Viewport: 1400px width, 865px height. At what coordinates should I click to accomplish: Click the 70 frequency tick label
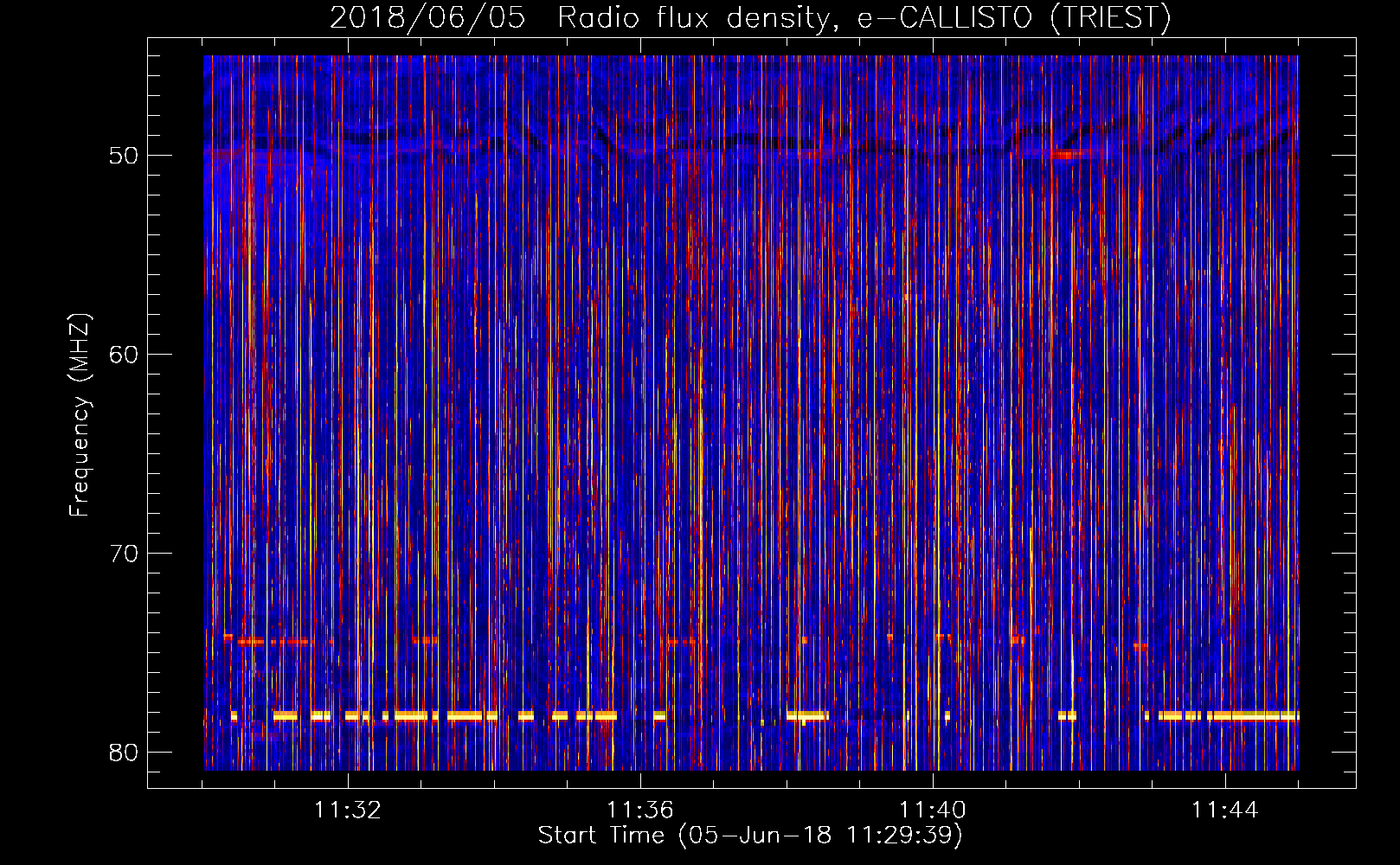(124, 554)
